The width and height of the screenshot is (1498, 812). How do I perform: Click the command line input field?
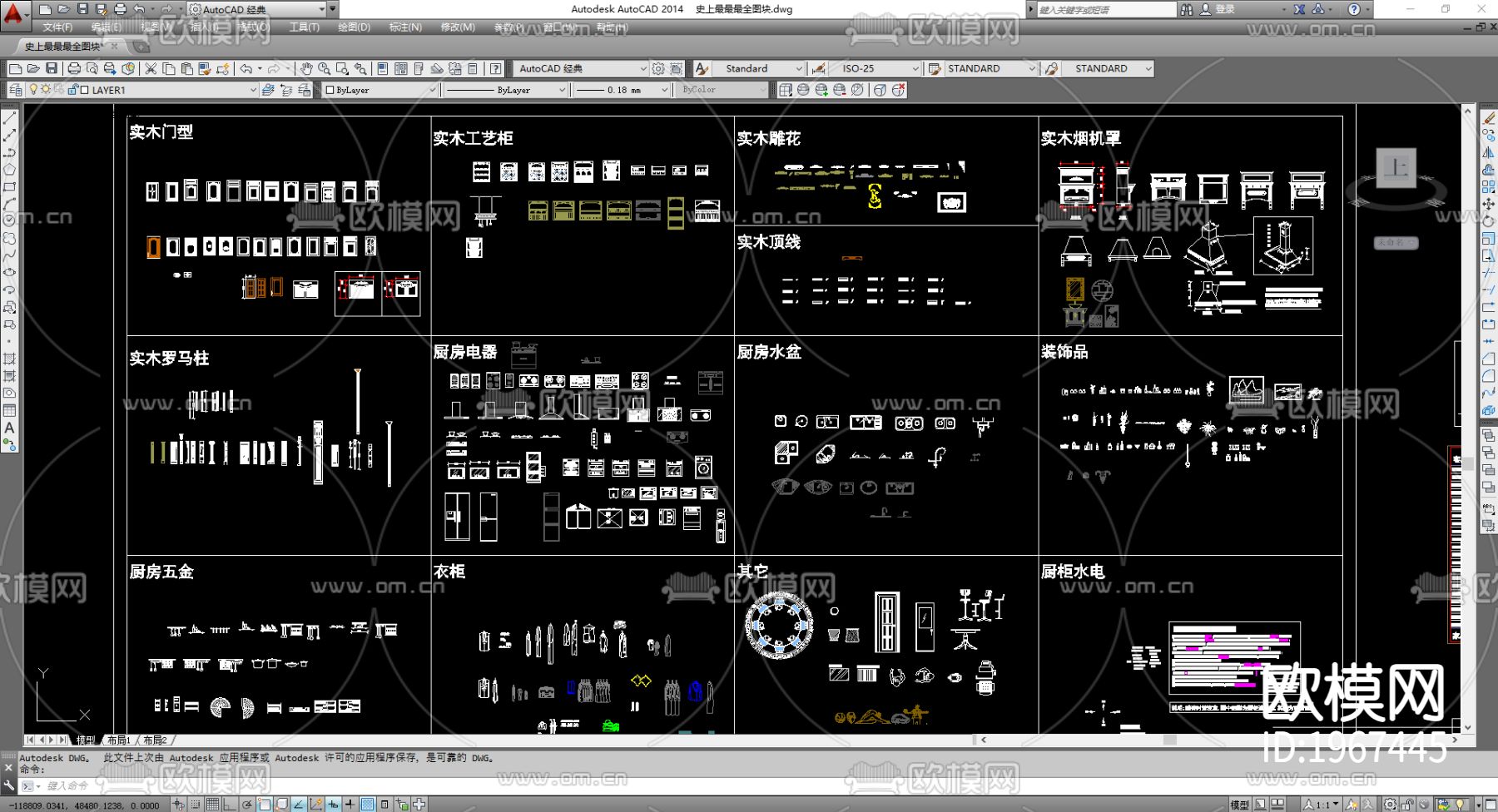250,785
